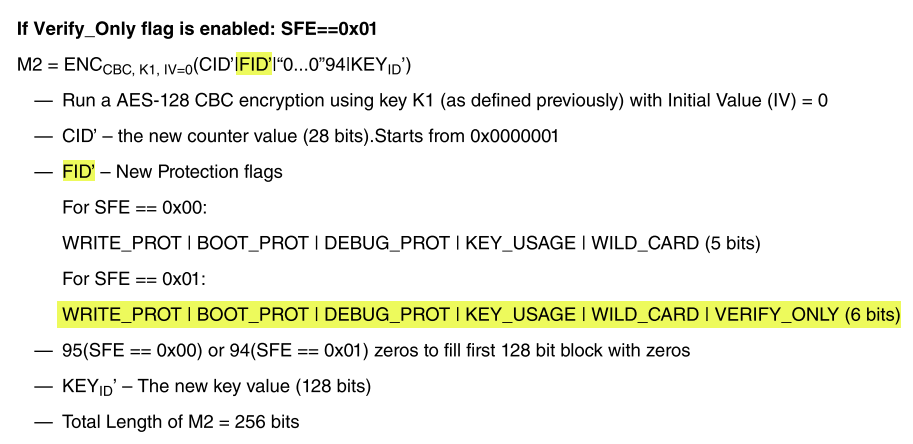Click the highlighted WRITE_PROT flag in the 6-bit line
This screenshot has width=913, height=444.
[x=123, y=315]
